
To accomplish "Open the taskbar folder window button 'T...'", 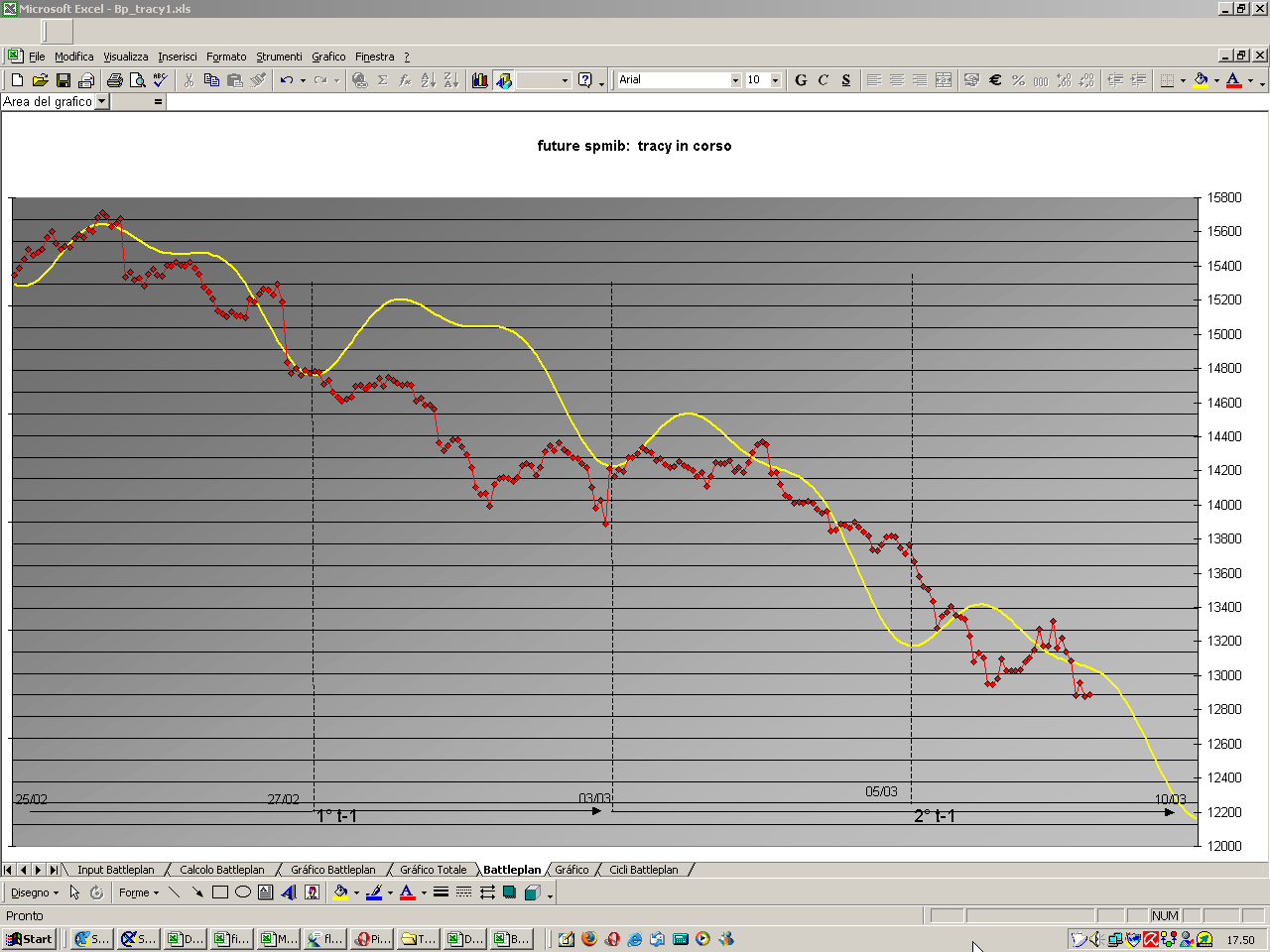I will point(419,939).
